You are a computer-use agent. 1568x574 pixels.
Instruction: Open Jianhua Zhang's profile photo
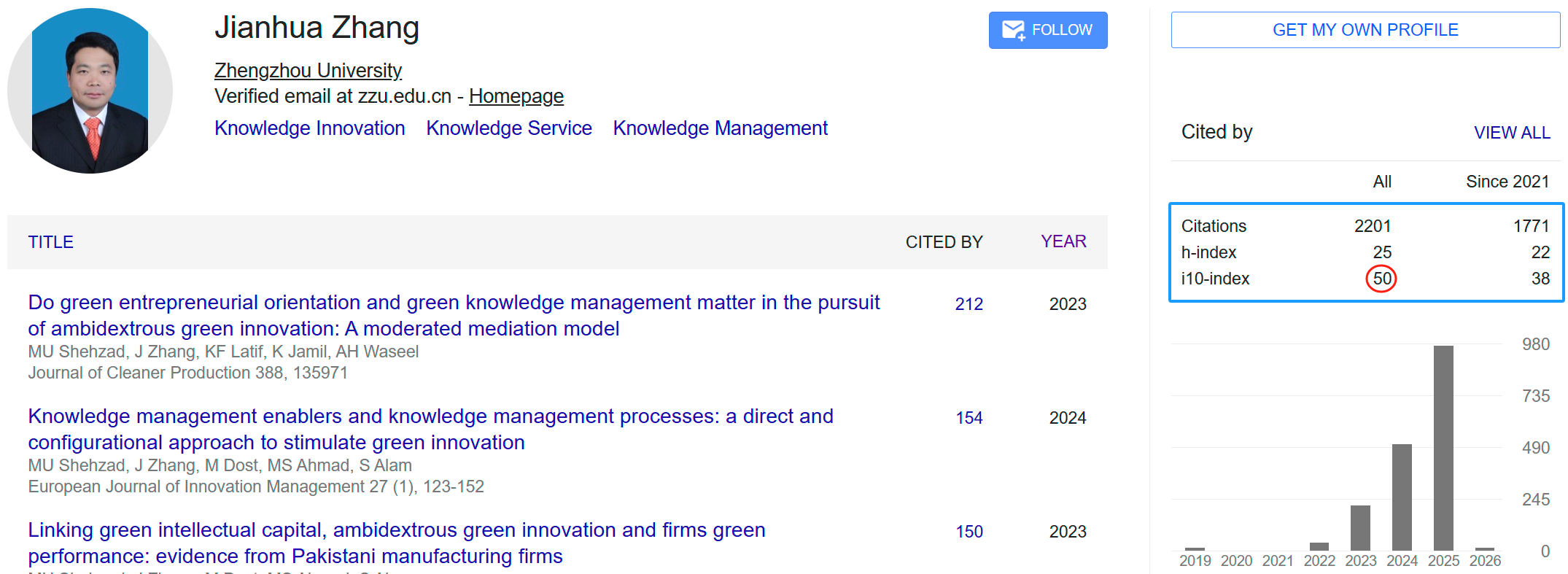(90, 91)
